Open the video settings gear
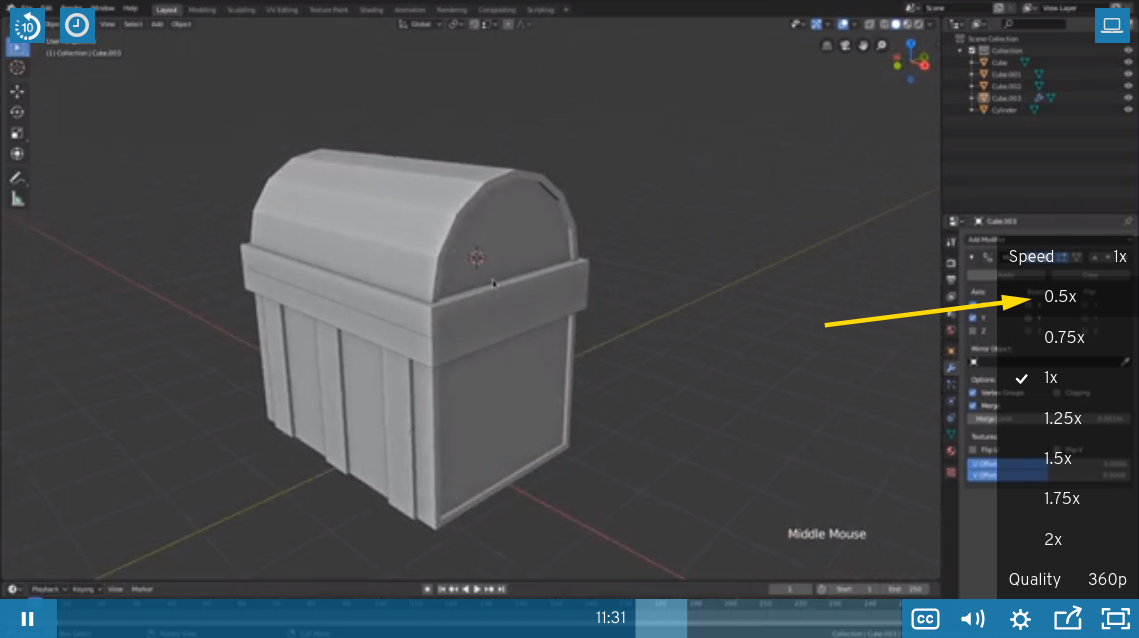This screenshot has width=1139, height=638. pos(1020,619)
